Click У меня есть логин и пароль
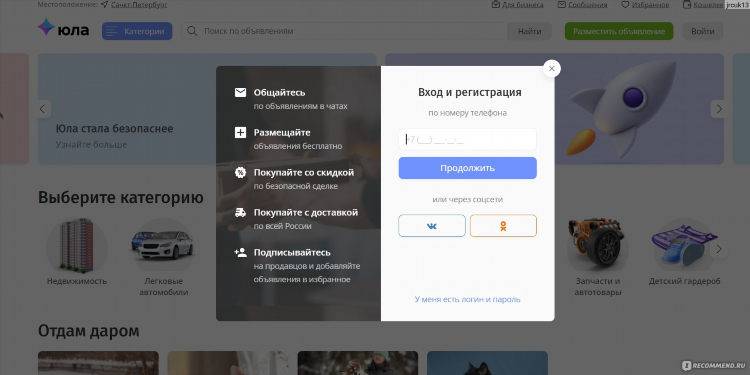The width and height of the screenshot is (750, 375). (467, 299)
